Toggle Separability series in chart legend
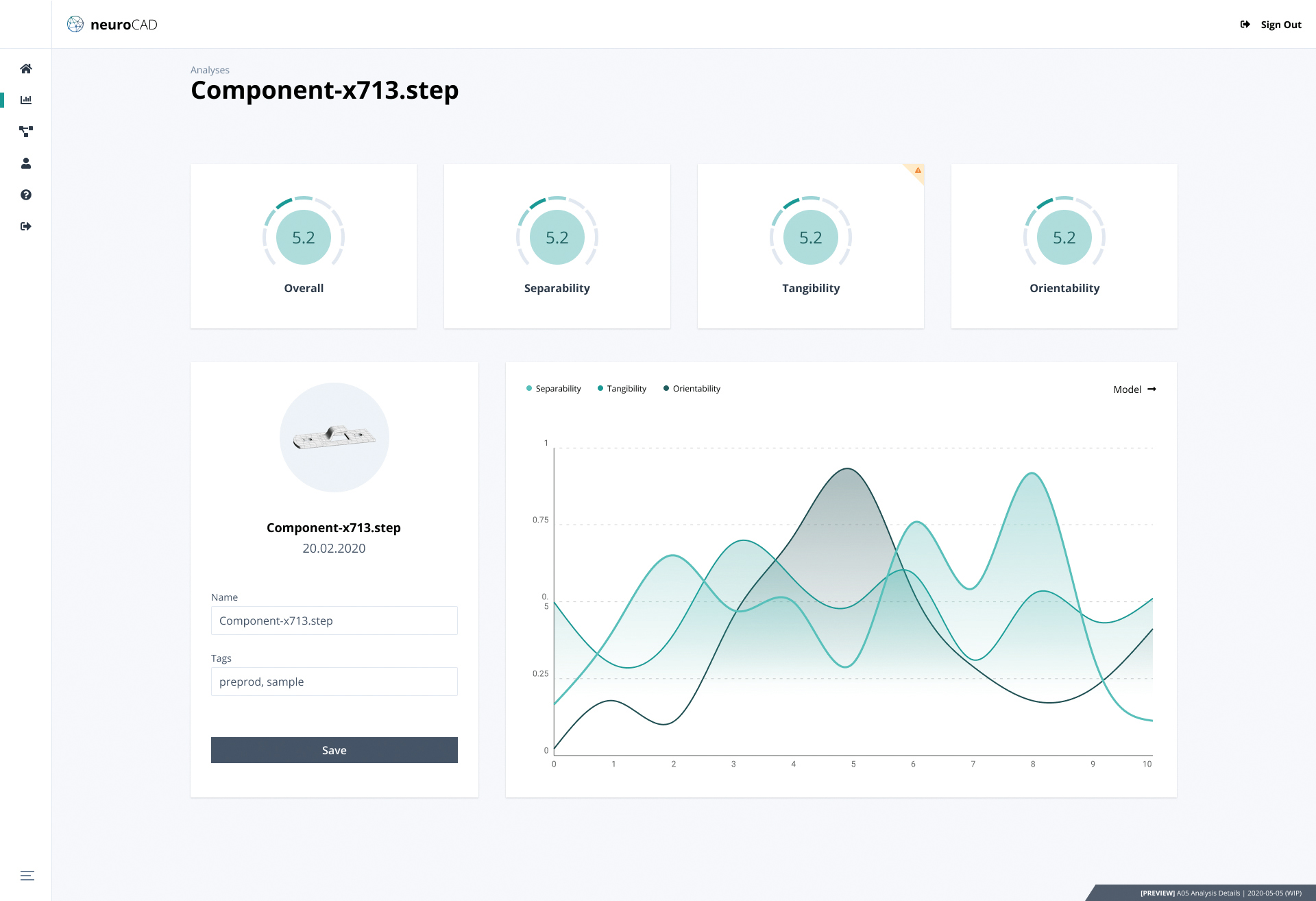 (x=554, y=389)
